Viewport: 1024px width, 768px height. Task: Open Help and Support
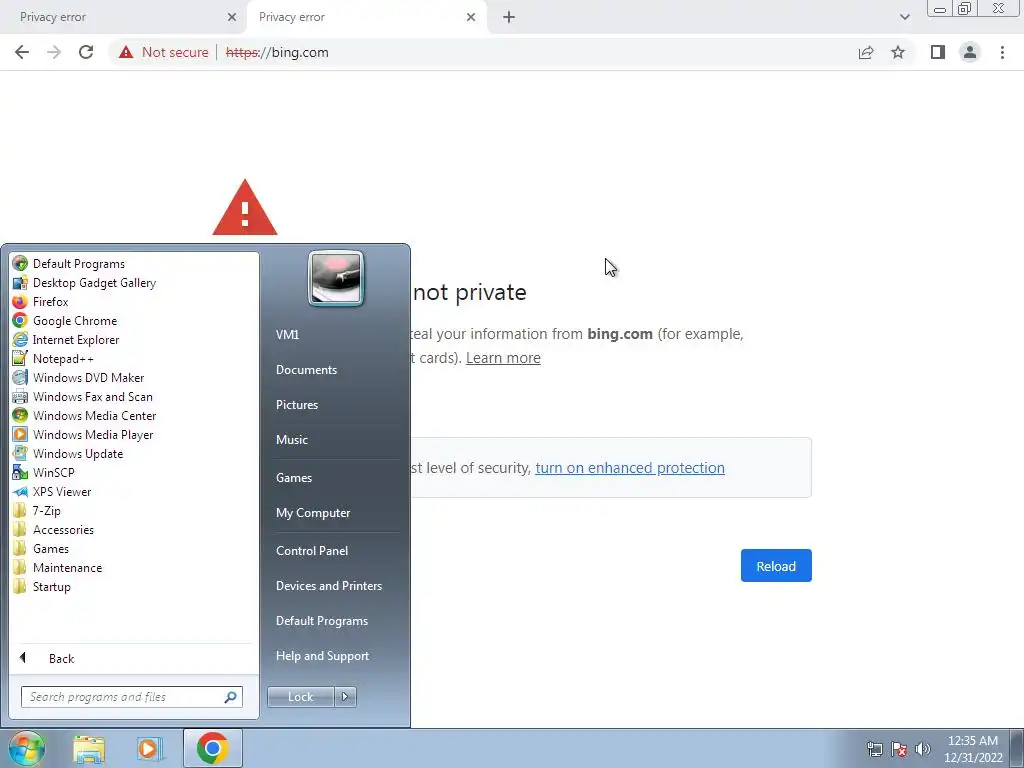(x=335, y=656)
